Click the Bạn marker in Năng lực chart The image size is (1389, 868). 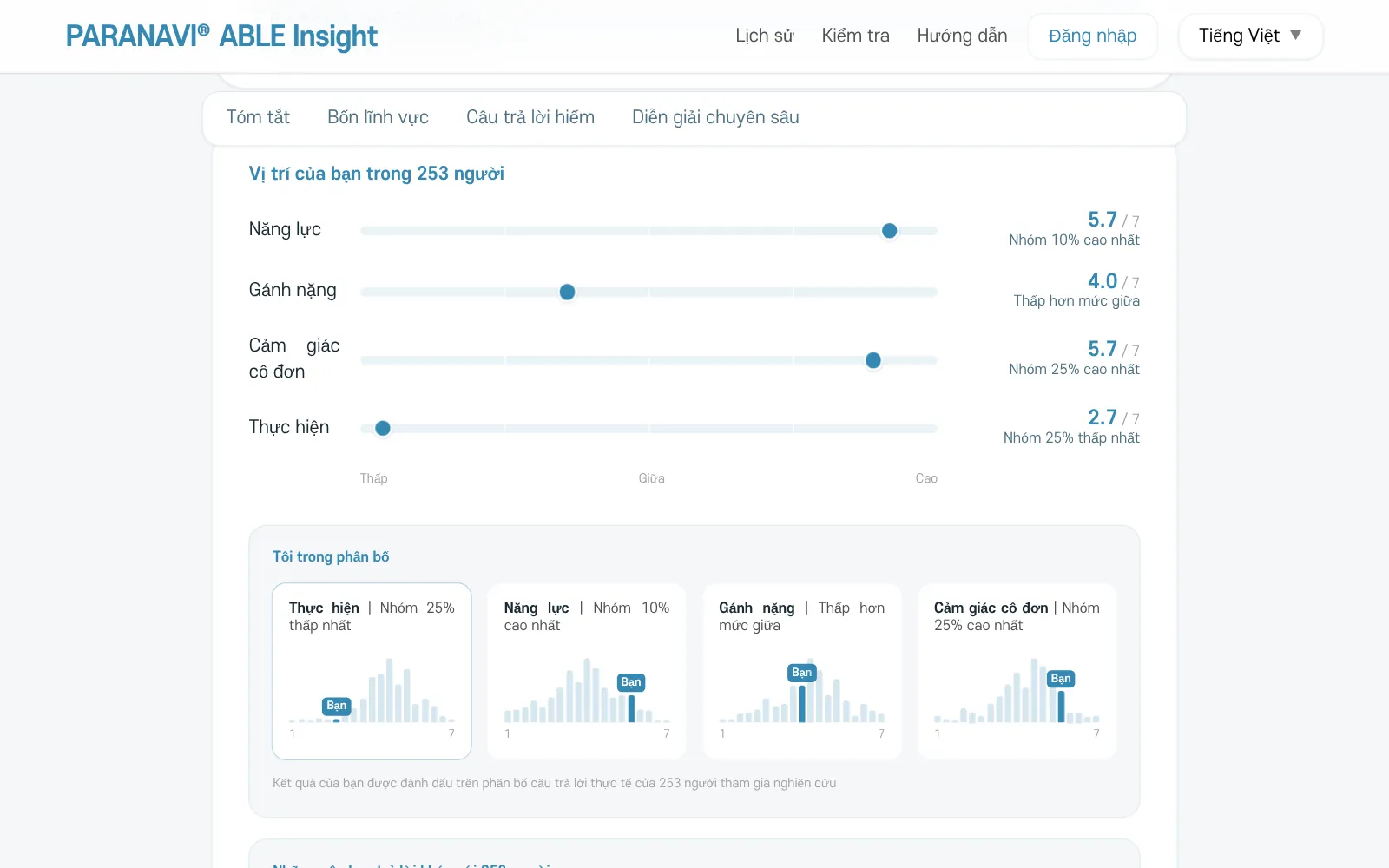(x=631, y=682)
